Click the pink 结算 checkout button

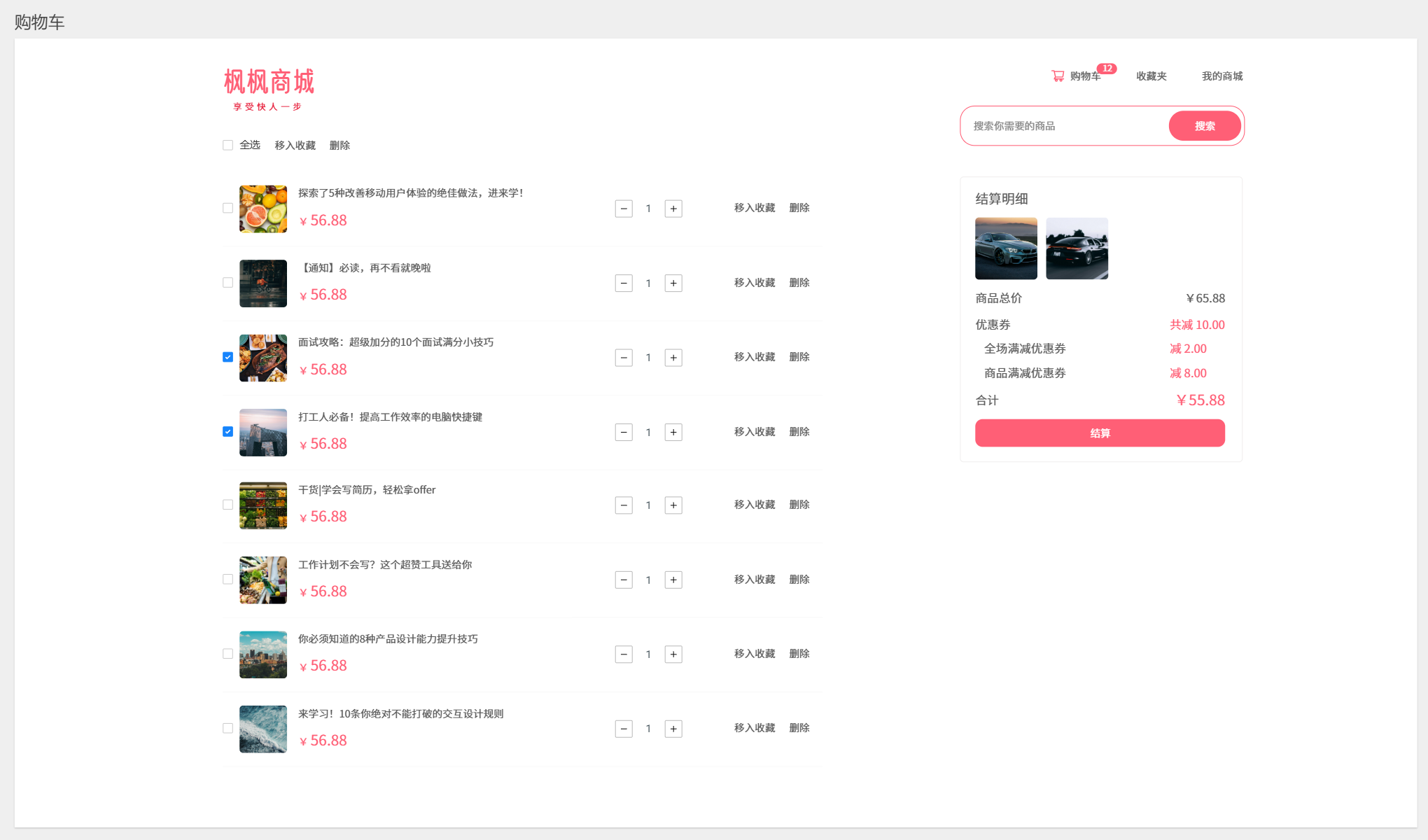(1099, 433)
